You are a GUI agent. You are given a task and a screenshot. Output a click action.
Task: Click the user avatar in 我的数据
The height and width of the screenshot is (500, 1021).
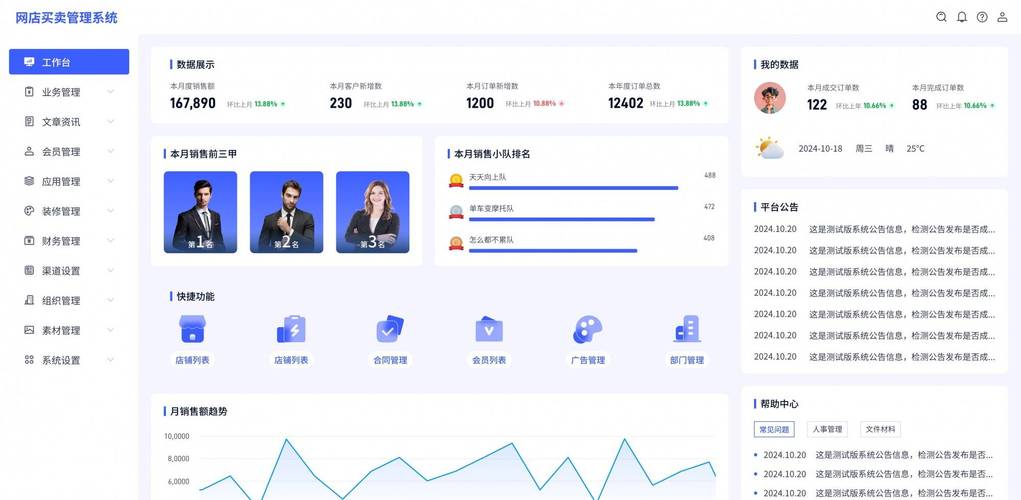tap(770, 98)
